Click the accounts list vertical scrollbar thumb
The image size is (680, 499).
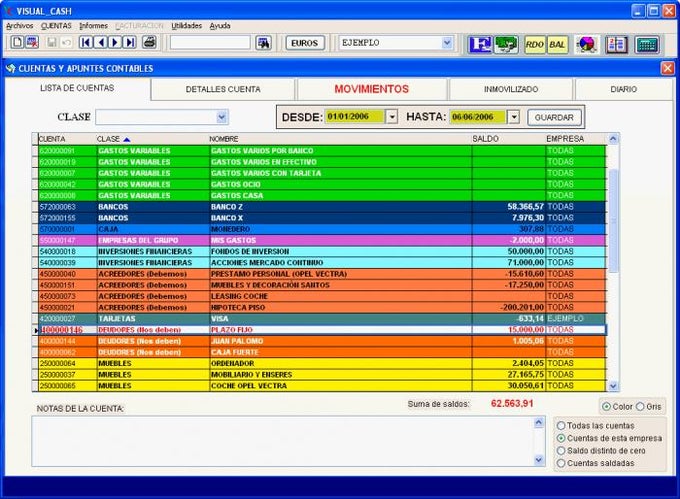click(x=613, y=221)
